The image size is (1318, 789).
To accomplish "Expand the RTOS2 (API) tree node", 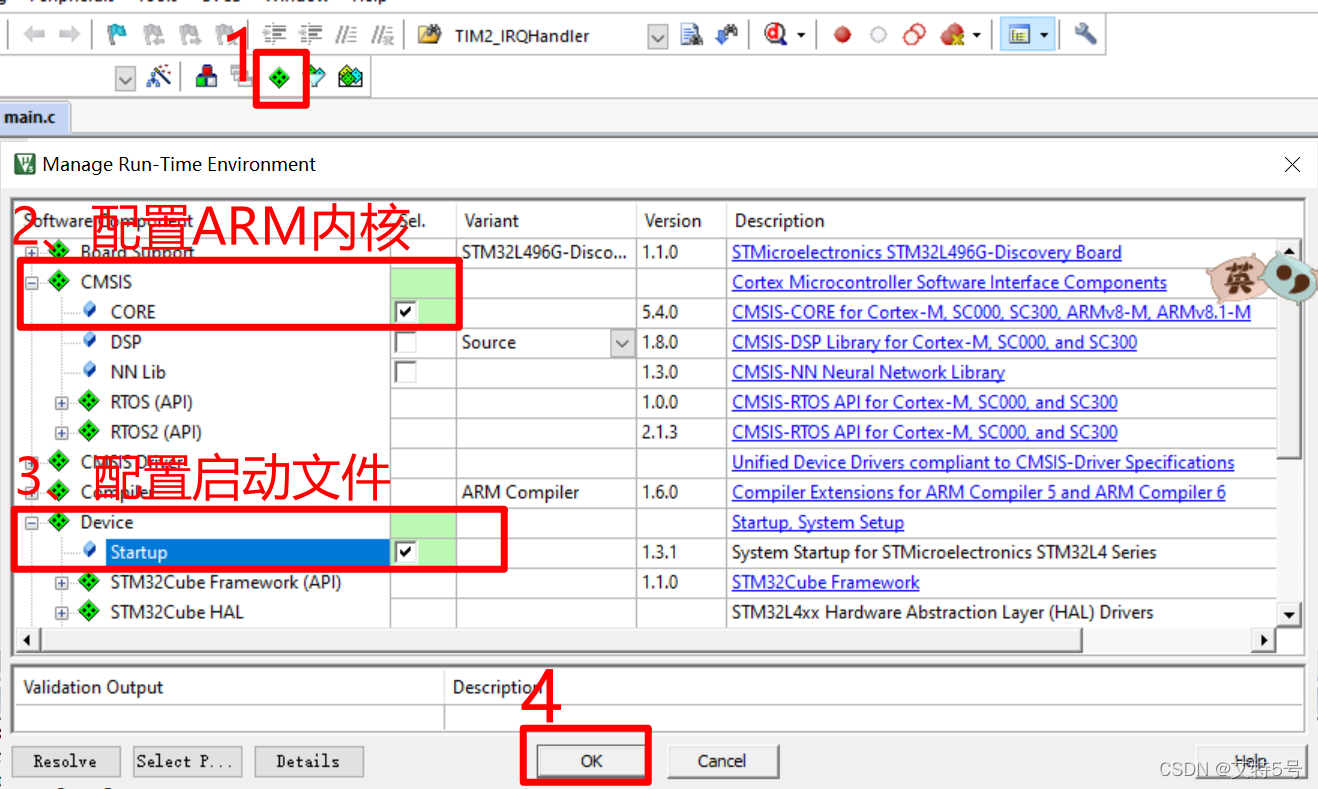I will click(62, 433).
